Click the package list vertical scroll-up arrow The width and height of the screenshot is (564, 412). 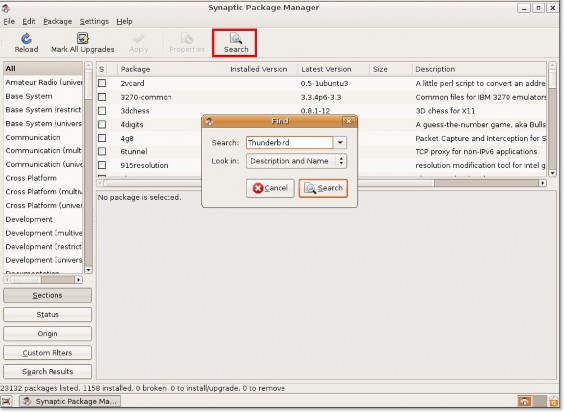click(552, 65)
